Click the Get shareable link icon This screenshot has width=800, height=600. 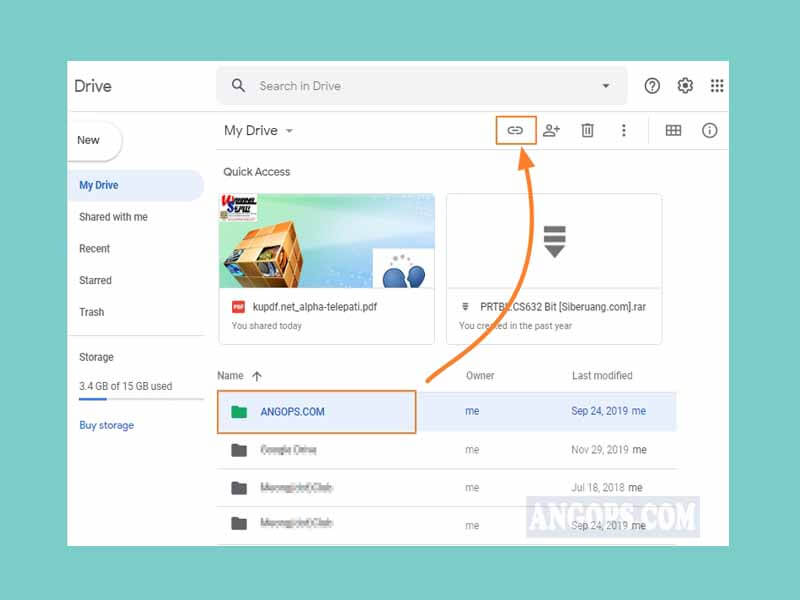(x=515, y=130)
